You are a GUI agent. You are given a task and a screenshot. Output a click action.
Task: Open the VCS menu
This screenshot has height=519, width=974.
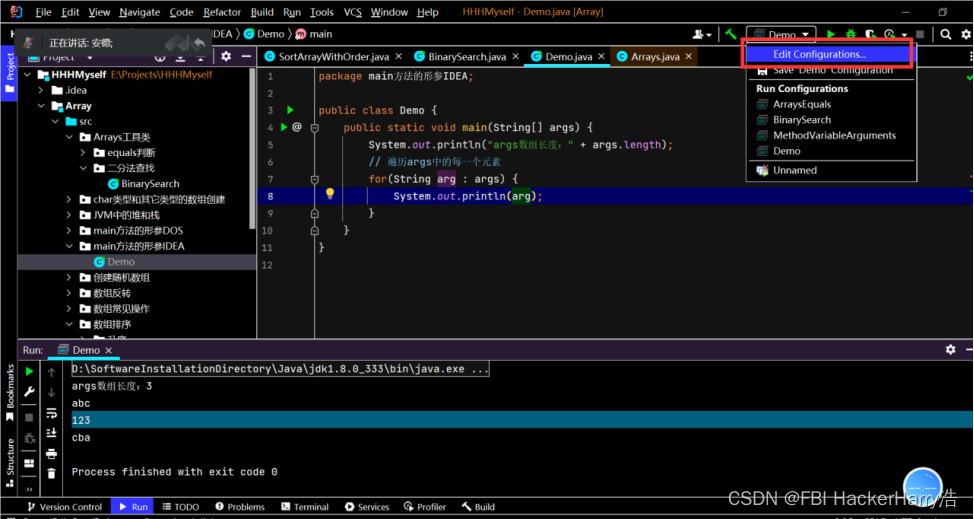(x=352, y=12)
